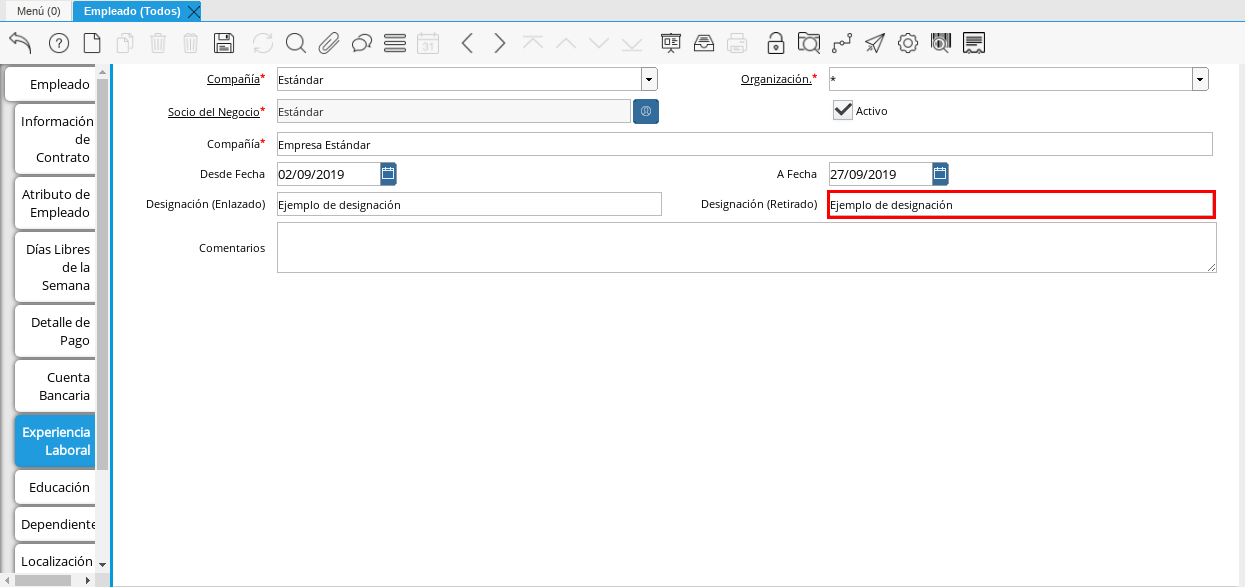Click the Refresh circular arrows icon
The image size is (1245, 587).
point(263,43)
